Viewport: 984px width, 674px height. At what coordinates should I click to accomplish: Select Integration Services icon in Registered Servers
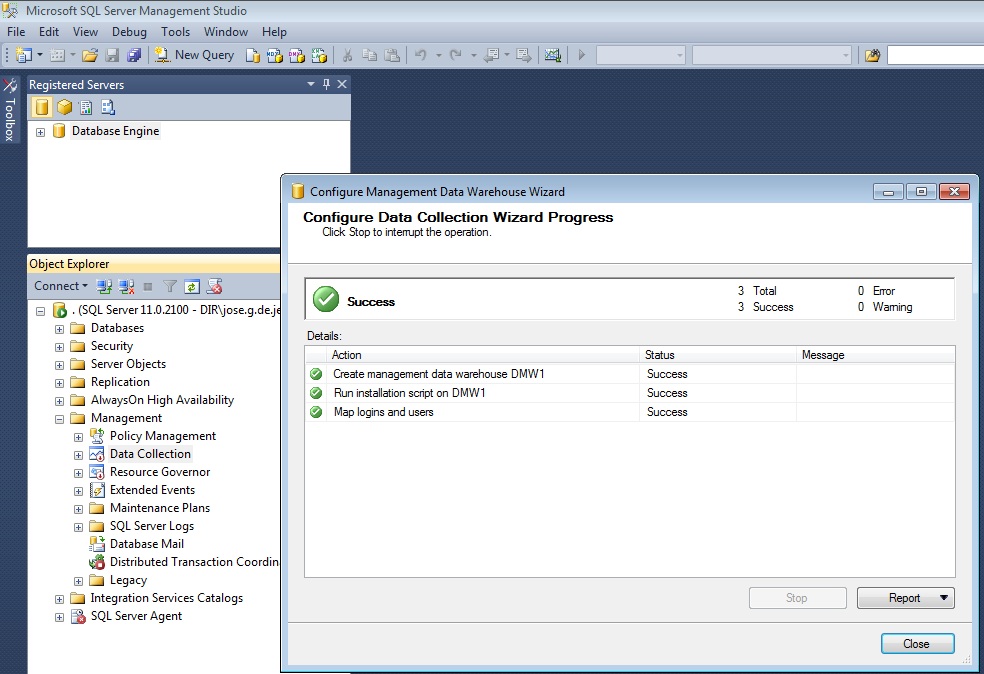pyautogui.click(x=107, y=107)
